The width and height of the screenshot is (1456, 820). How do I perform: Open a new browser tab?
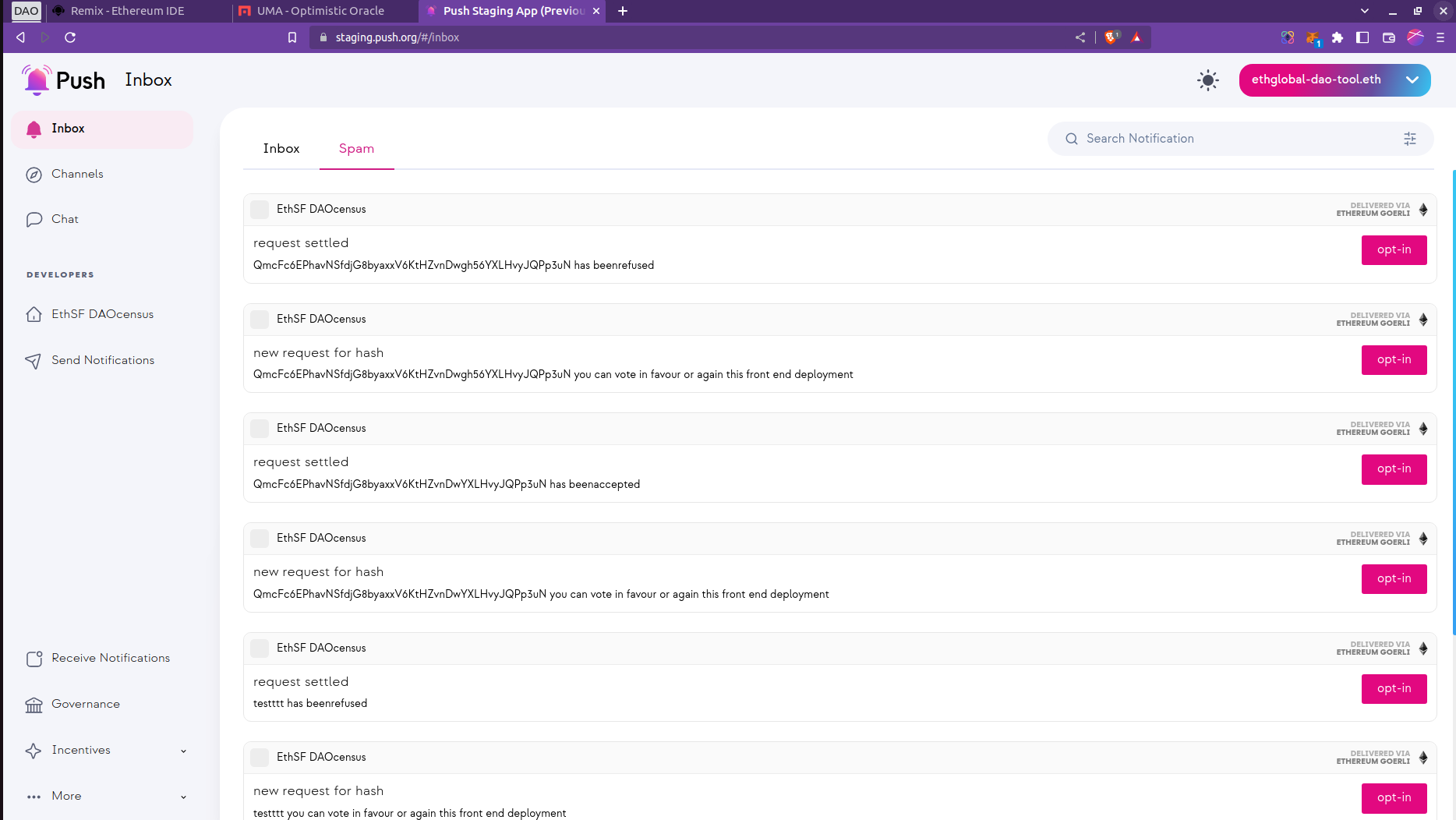[x=623, y=11]
